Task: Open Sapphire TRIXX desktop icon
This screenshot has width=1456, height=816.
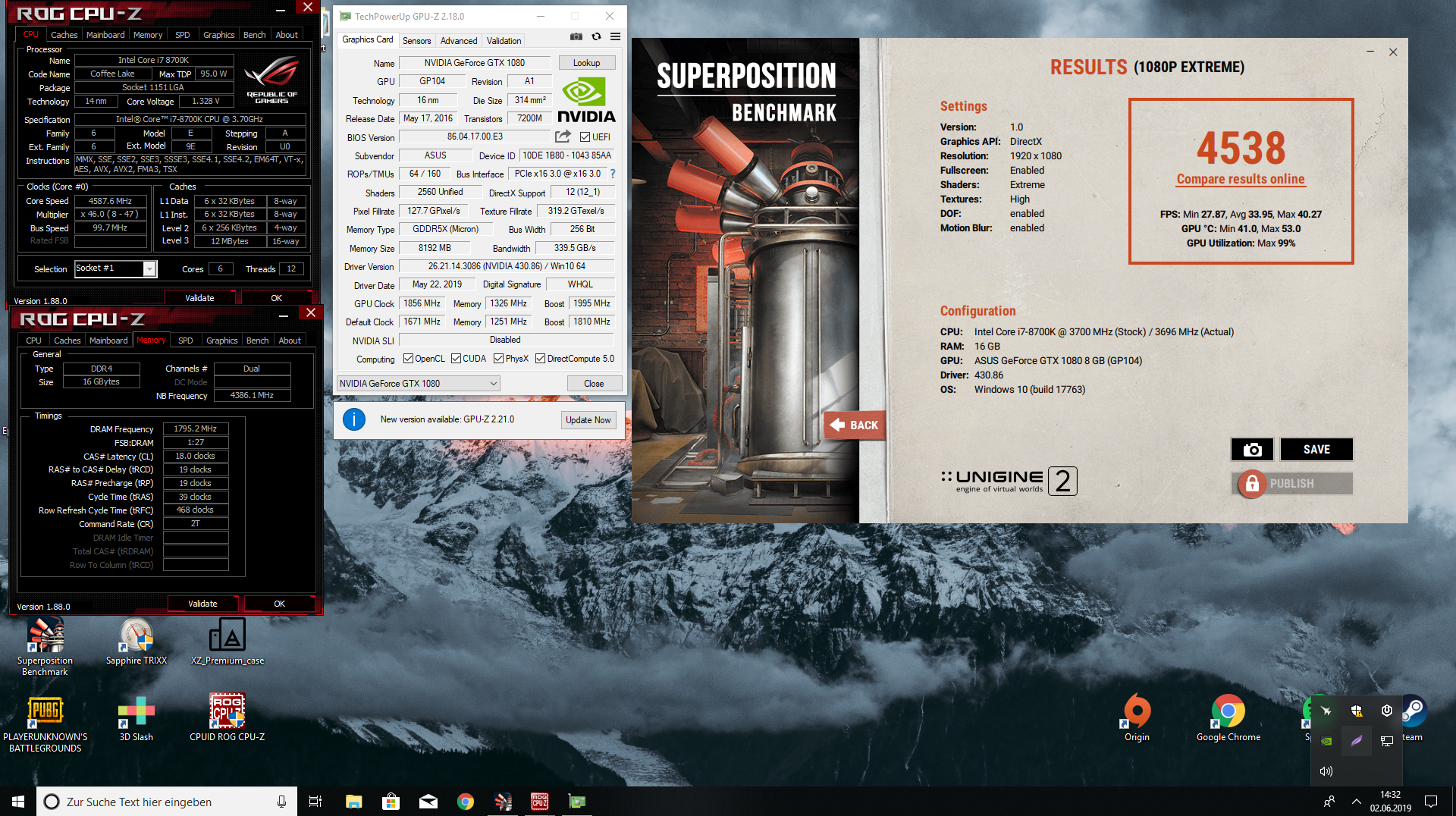Action: tap(136, 642)
